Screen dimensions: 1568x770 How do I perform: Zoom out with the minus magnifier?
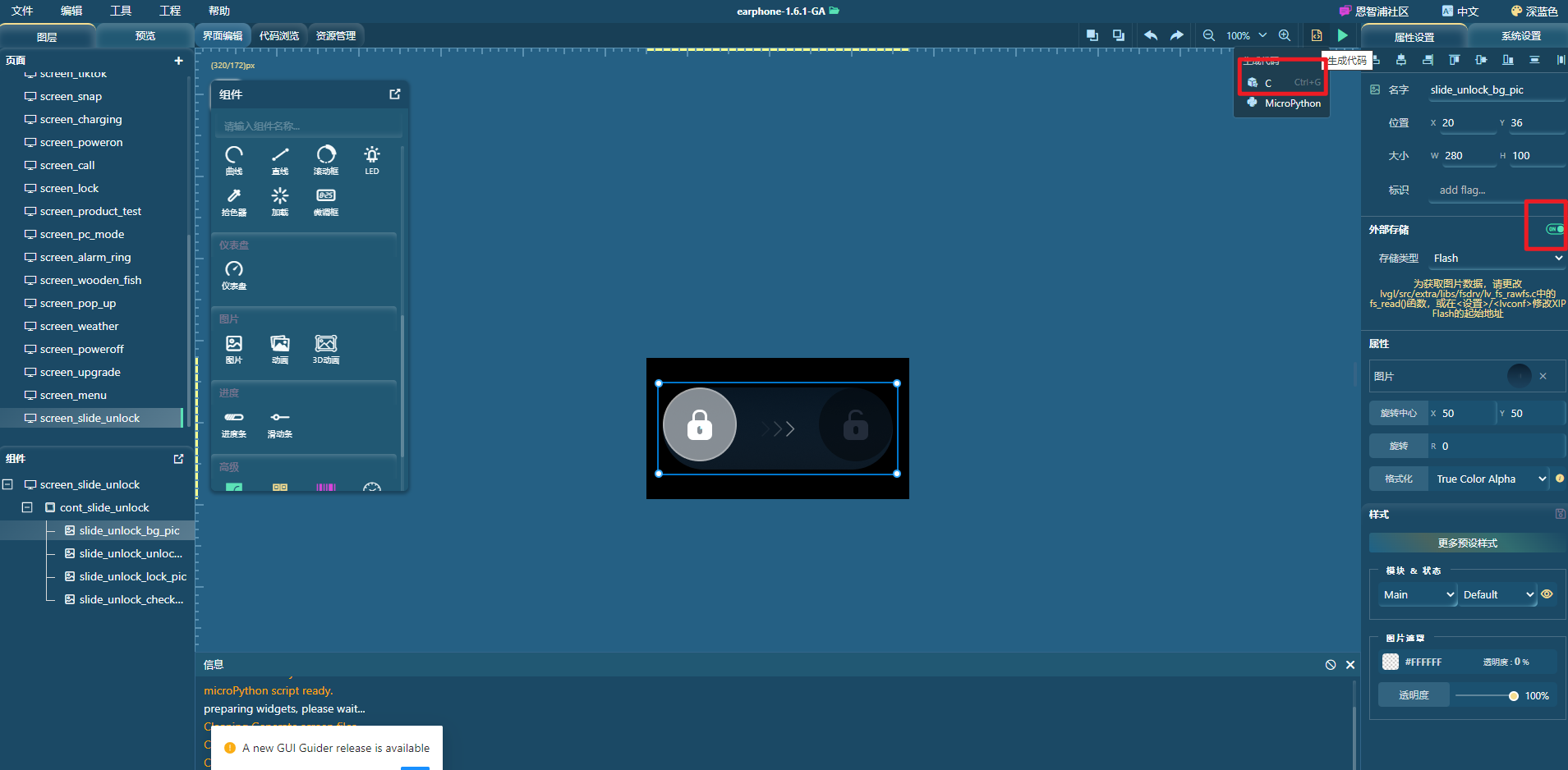tap(1209, 35)
